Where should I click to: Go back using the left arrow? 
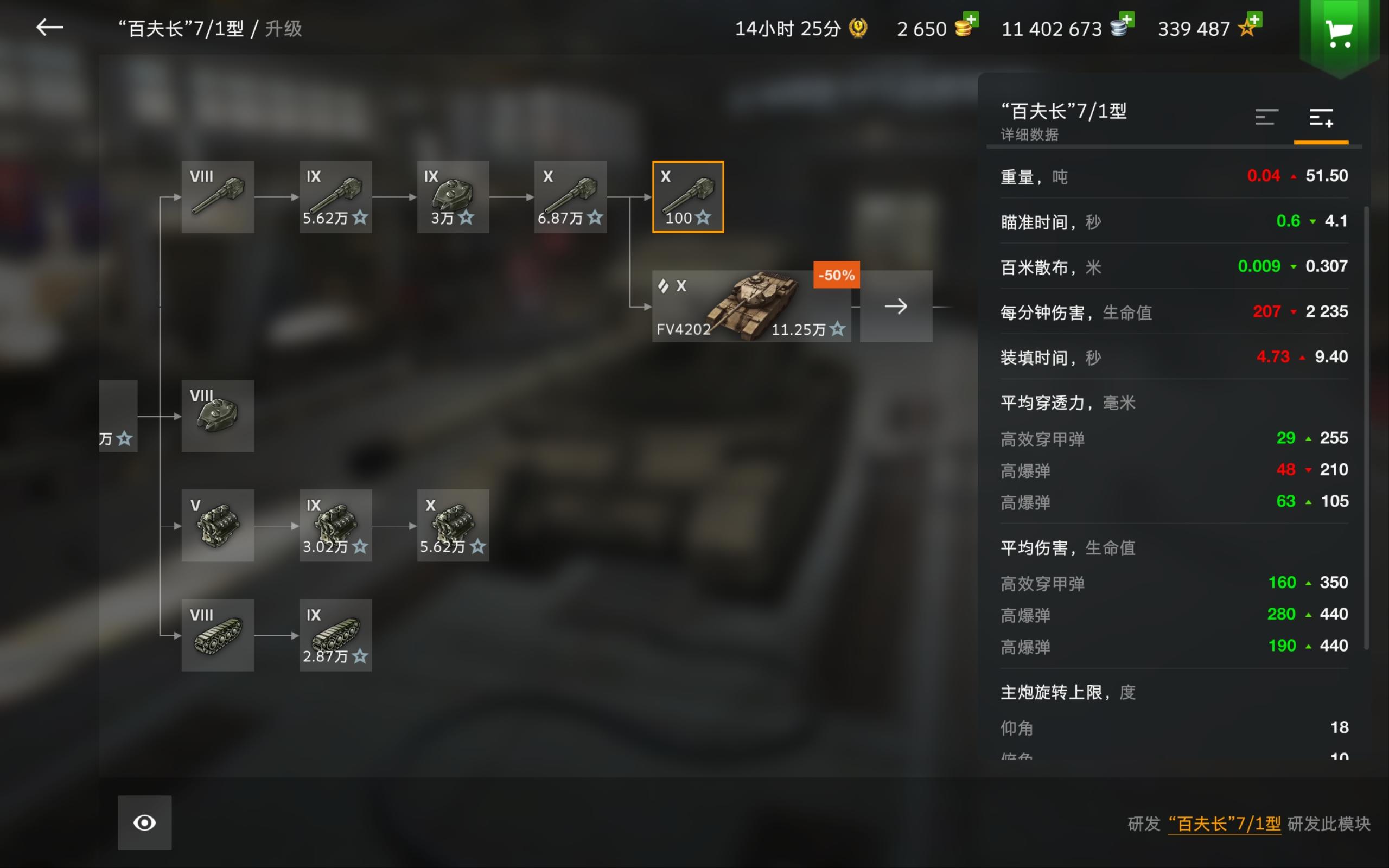pos(49,28)
